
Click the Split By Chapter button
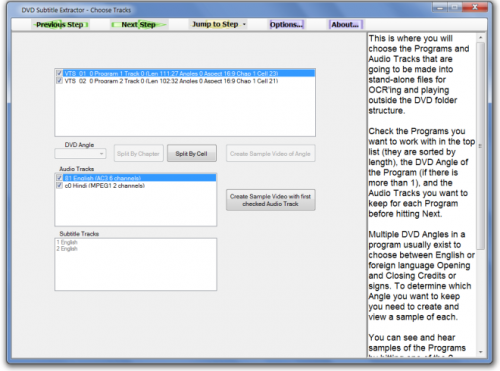(x=139, y=153)
